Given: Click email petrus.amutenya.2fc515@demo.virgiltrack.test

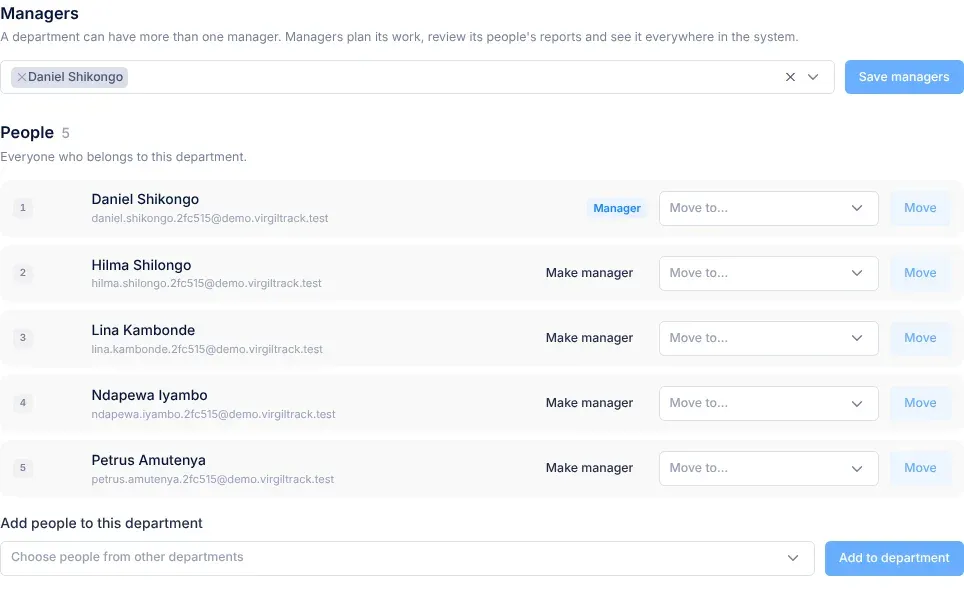Looking at the screenshot, I should (x=213, y=480).
